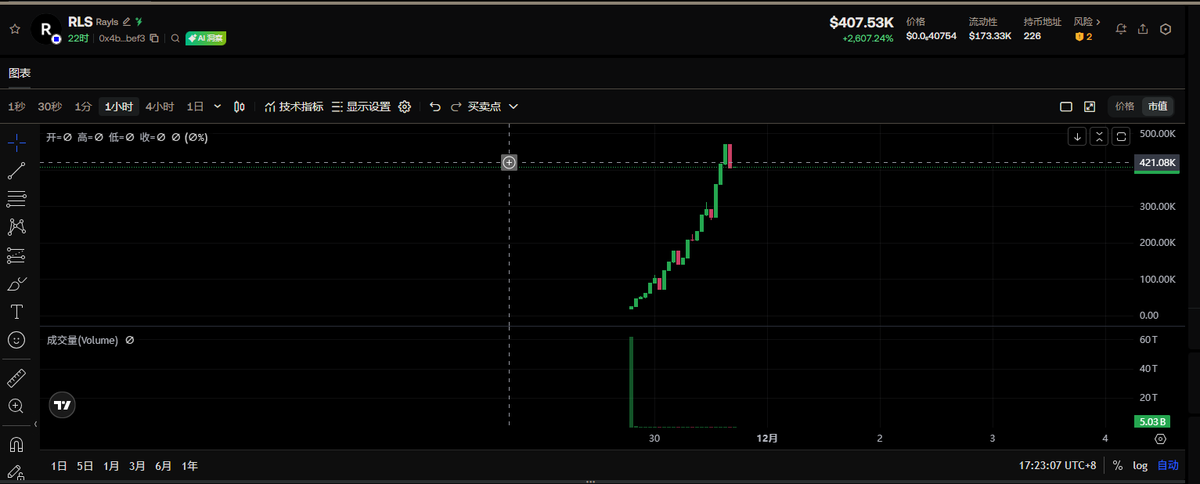Open time axis settings gear bottom-right

1160,438
